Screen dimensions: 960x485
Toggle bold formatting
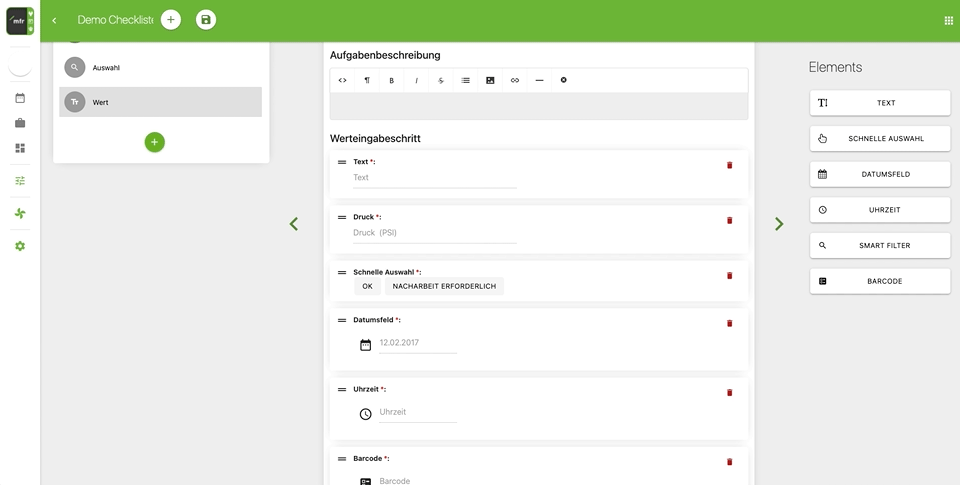click(392, 80)
